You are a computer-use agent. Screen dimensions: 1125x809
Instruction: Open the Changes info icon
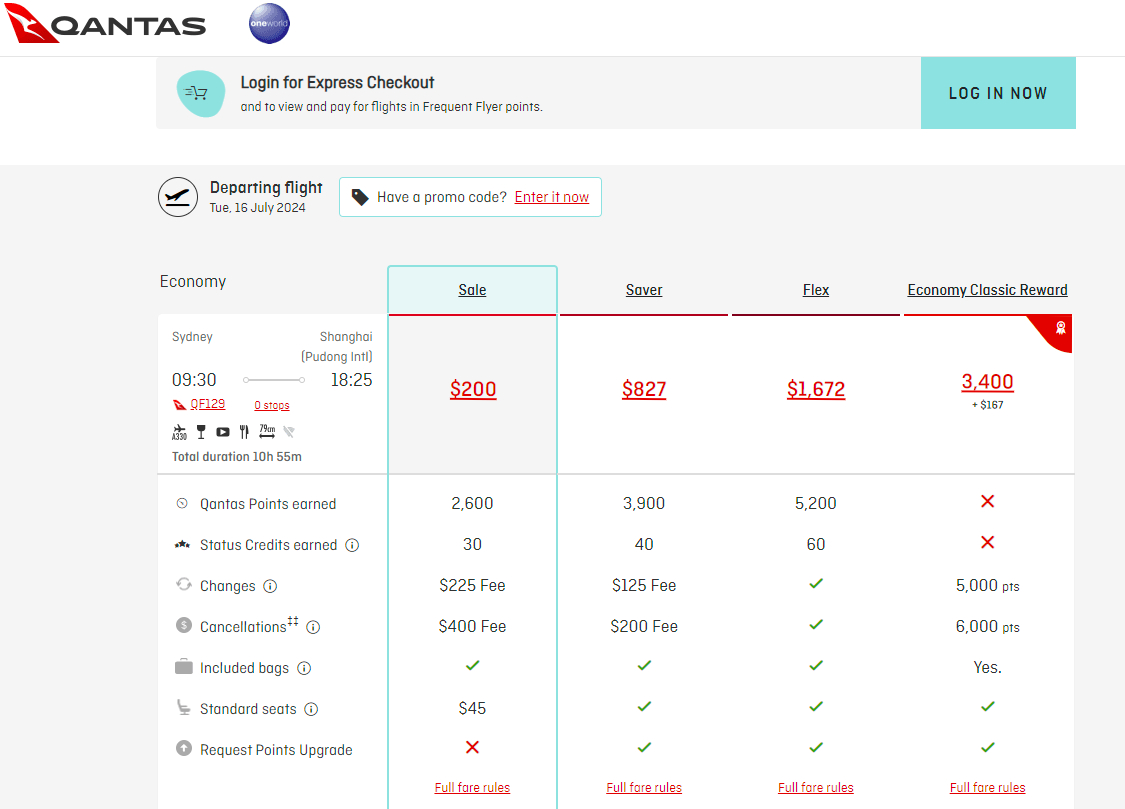click(270, 586)
